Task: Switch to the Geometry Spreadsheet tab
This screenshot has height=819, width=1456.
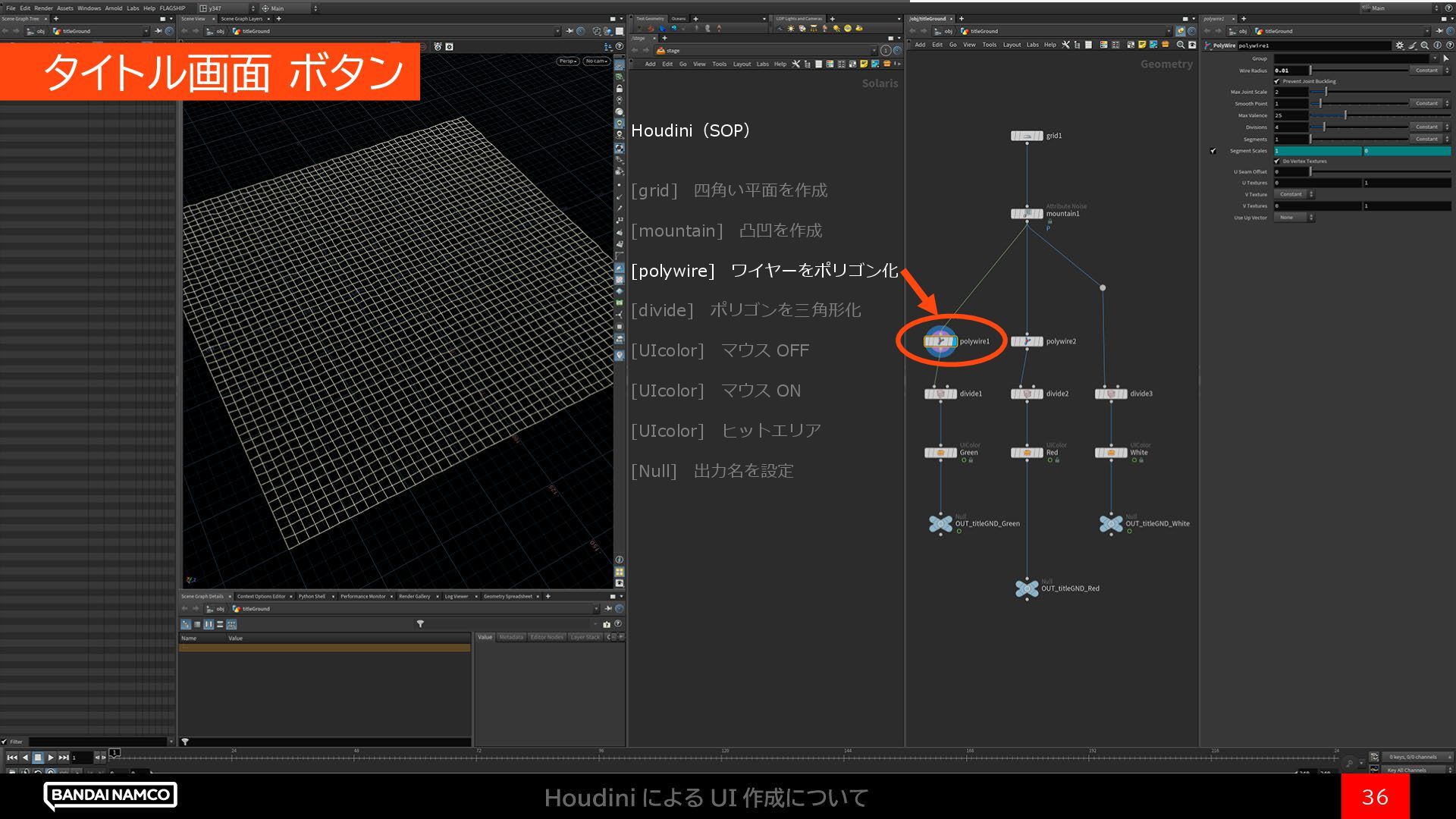Action: (x=507, y=596)
